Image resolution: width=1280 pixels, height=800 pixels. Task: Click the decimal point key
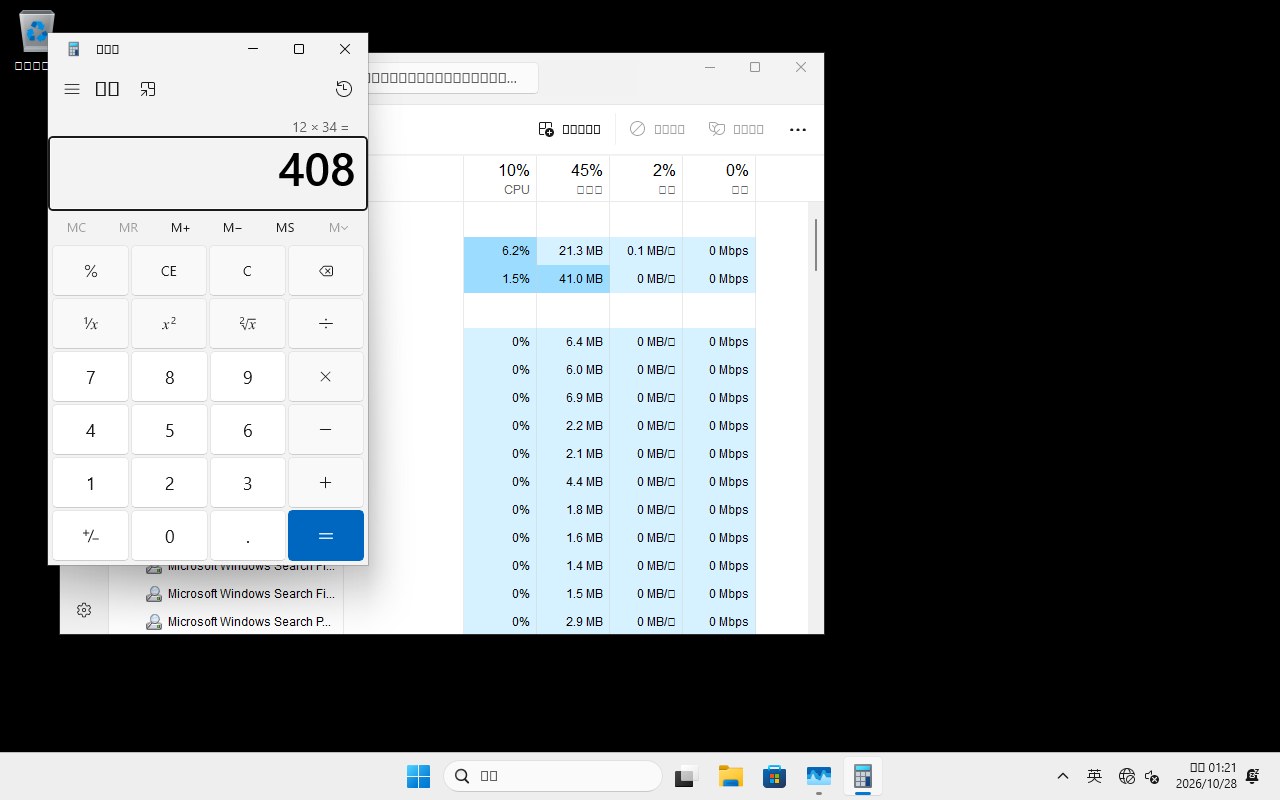tap(248, 536)
